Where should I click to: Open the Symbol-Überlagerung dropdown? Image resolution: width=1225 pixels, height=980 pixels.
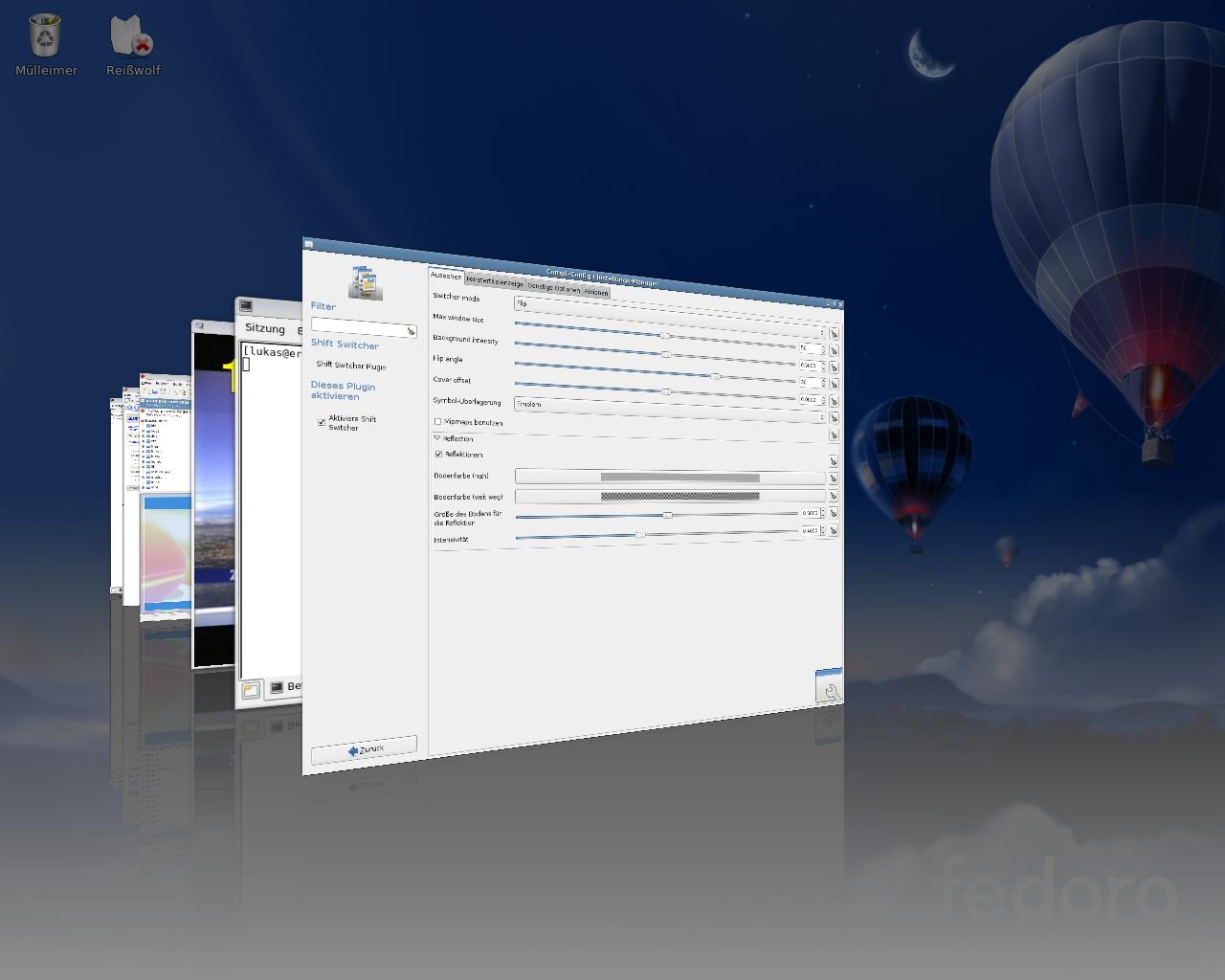(x=668, y=408)
